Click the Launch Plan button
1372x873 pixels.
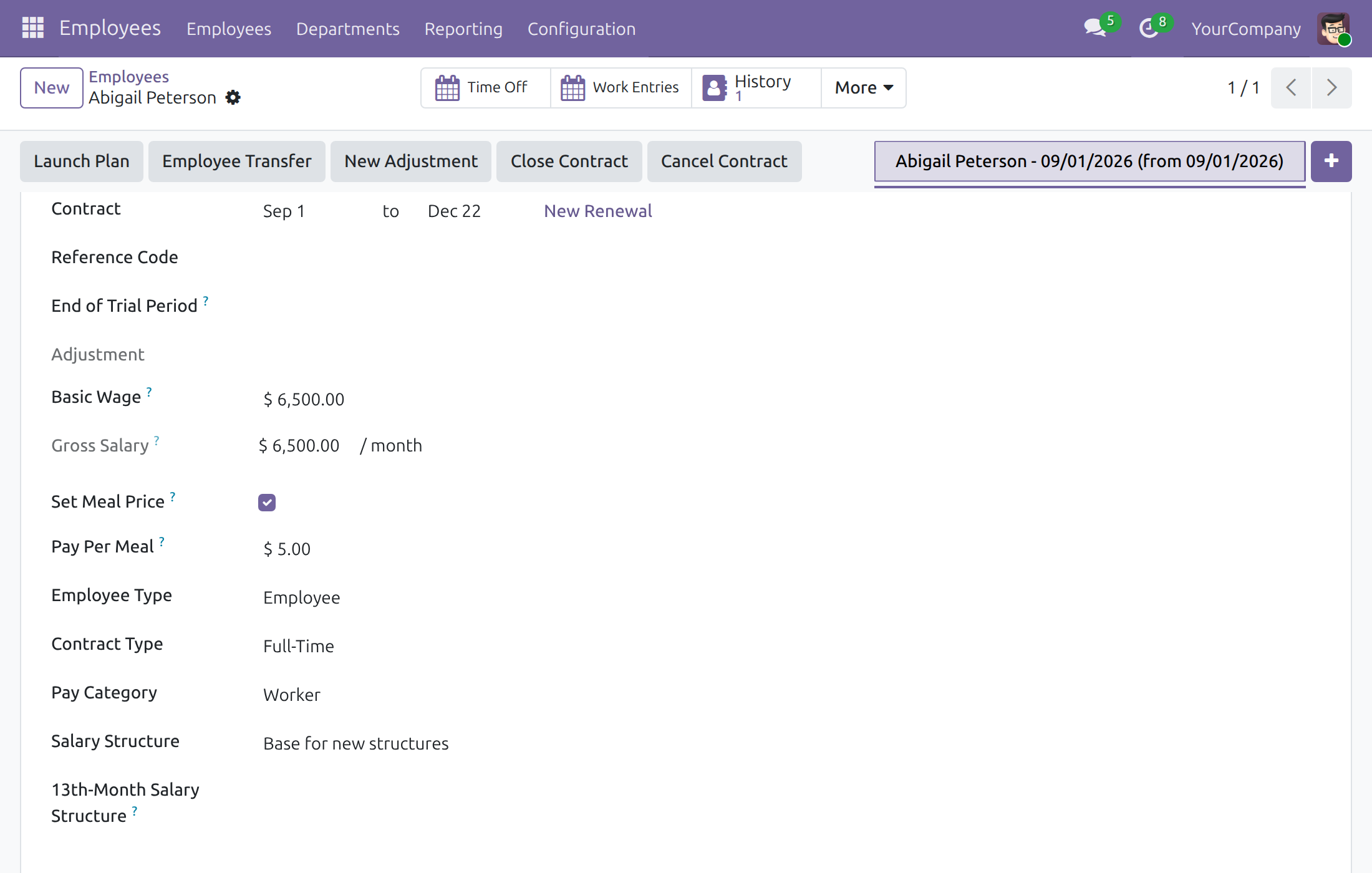(82, 162)
